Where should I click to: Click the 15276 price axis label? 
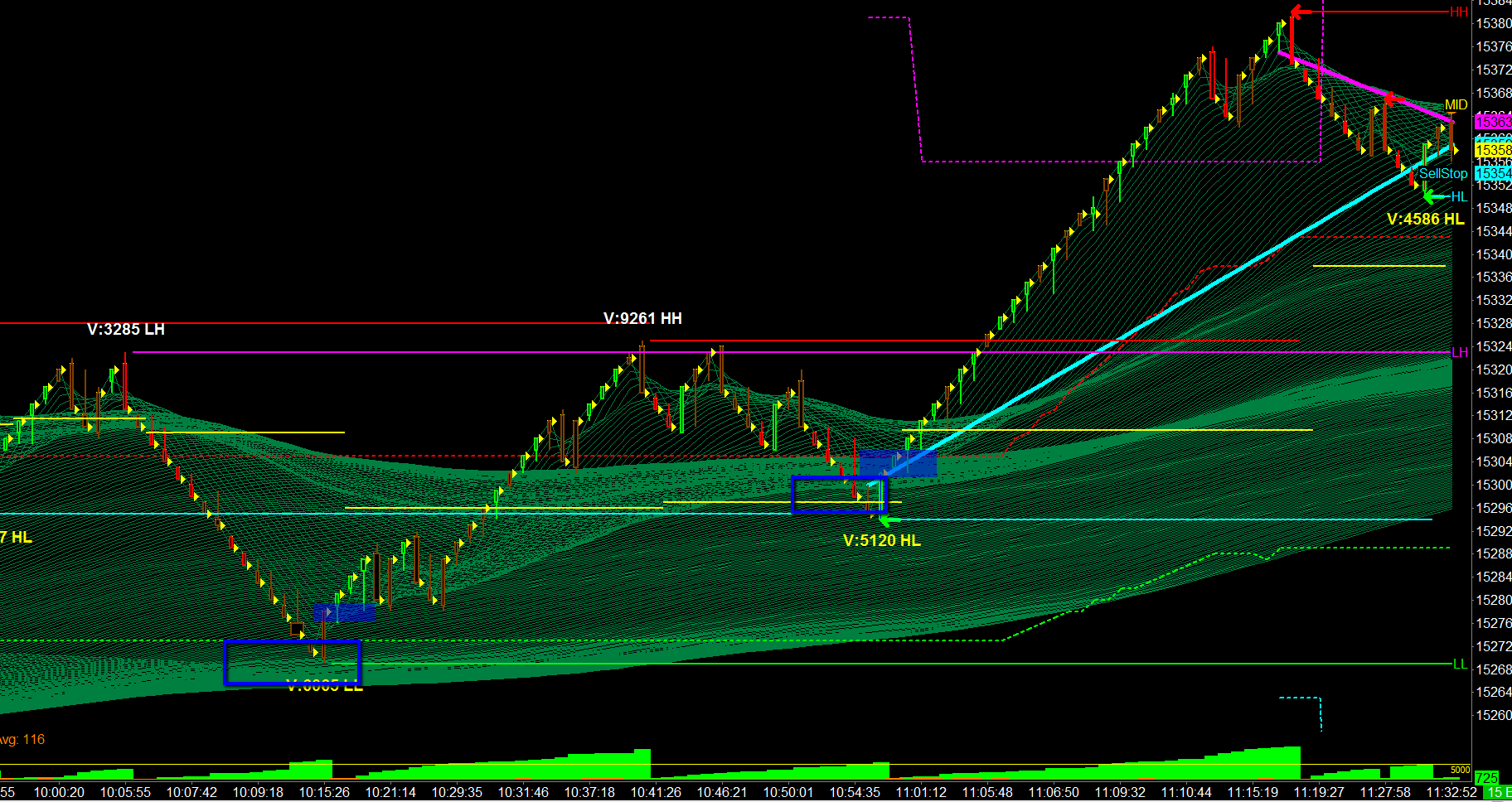coord(1494,623)
